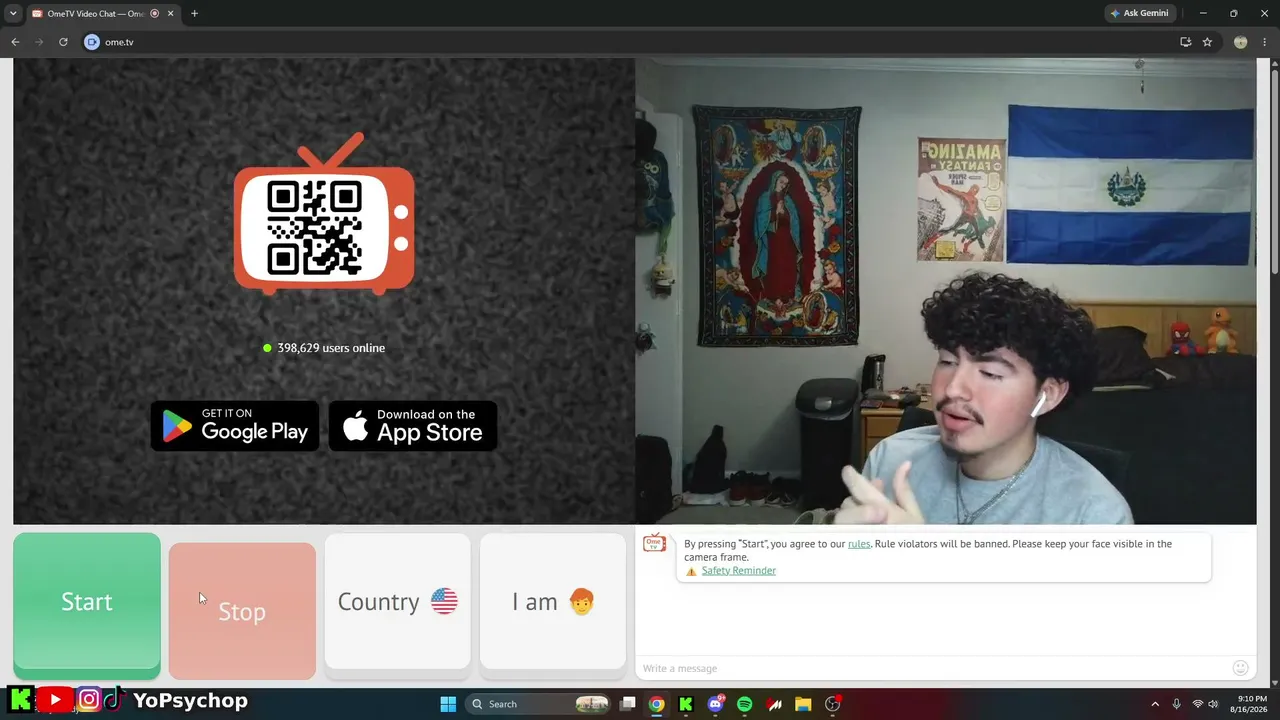Bookmark this page with the star icon
1280x720 pixels.
click(1207, 42)
